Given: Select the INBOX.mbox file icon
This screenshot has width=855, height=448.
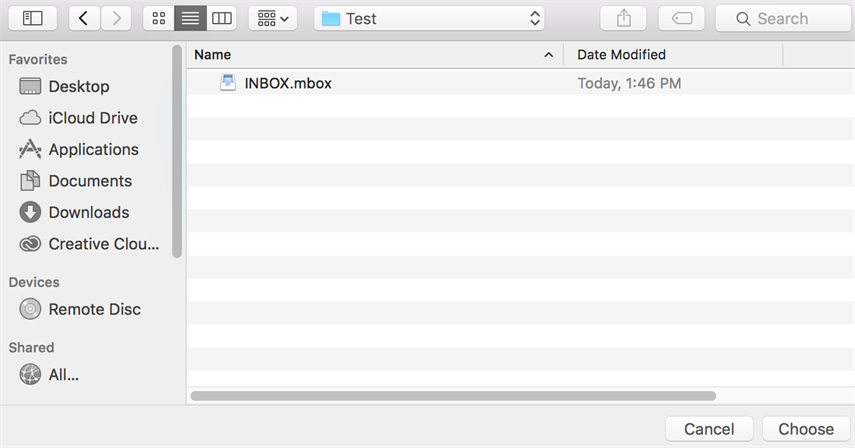Looking at the screenshot, I should (228, 83).
